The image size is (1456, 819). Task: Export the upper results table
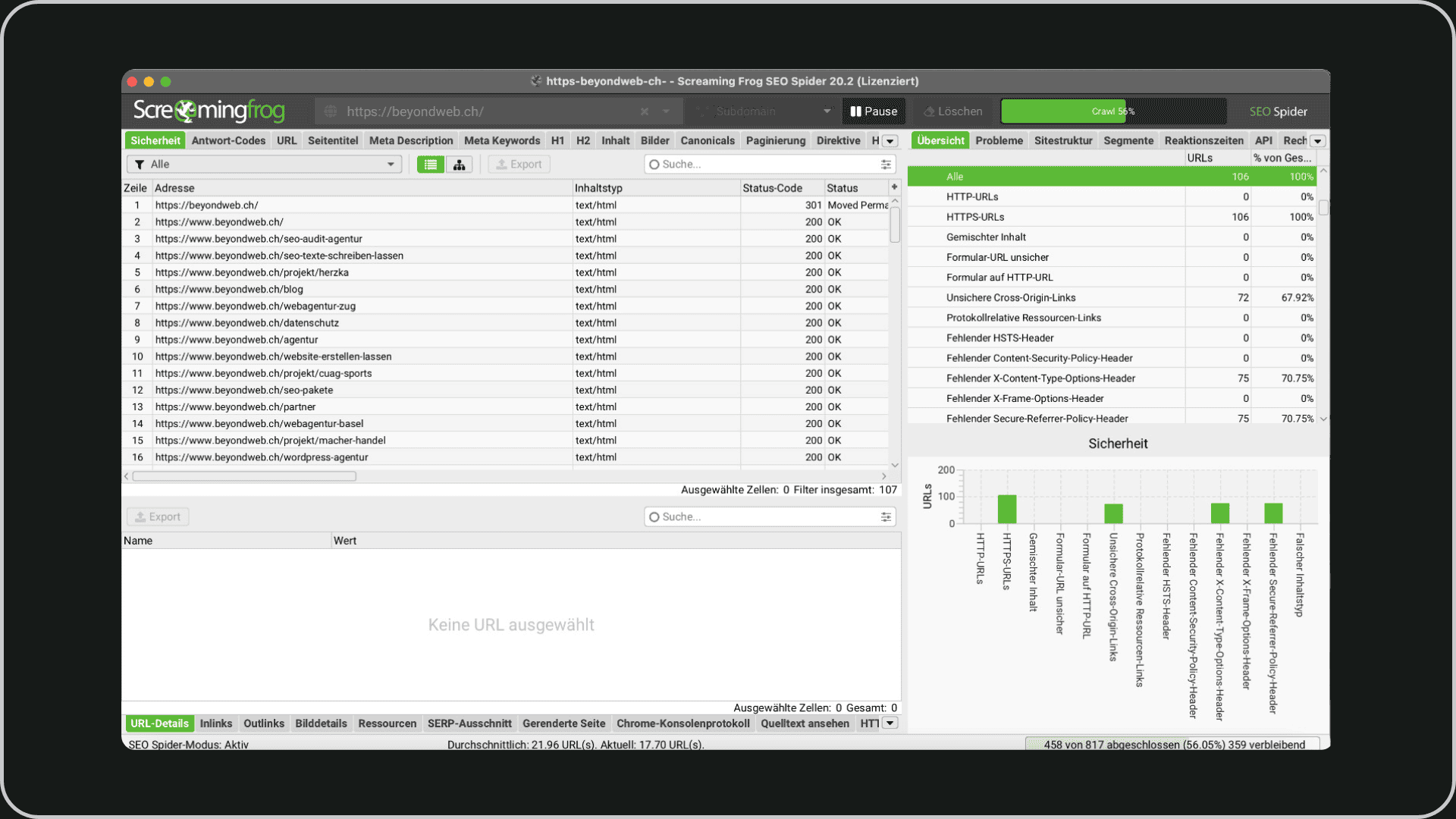click(x=519, y=165)
